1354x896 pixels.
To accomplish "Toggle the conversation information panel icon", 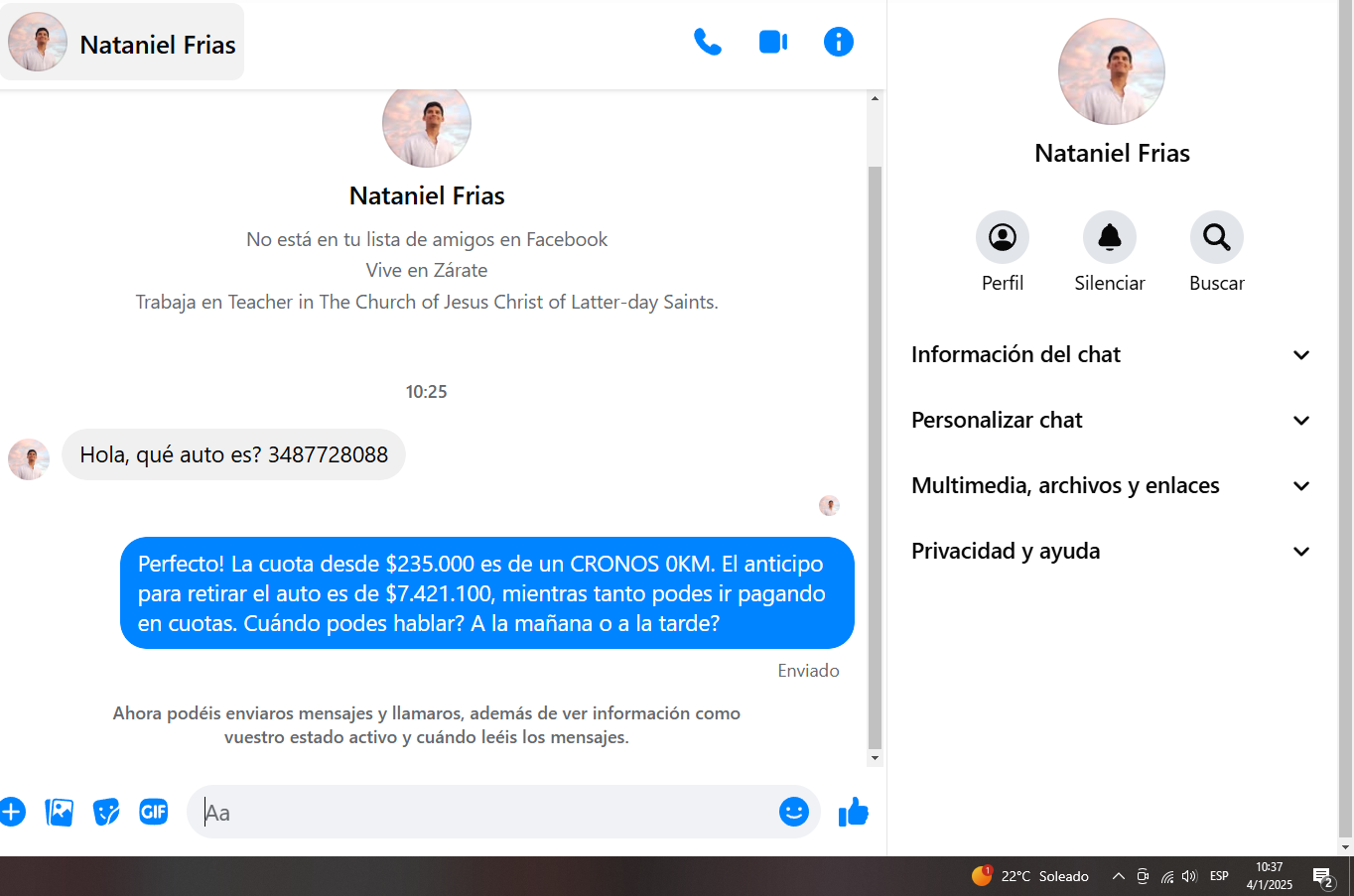I will [838, 42].
